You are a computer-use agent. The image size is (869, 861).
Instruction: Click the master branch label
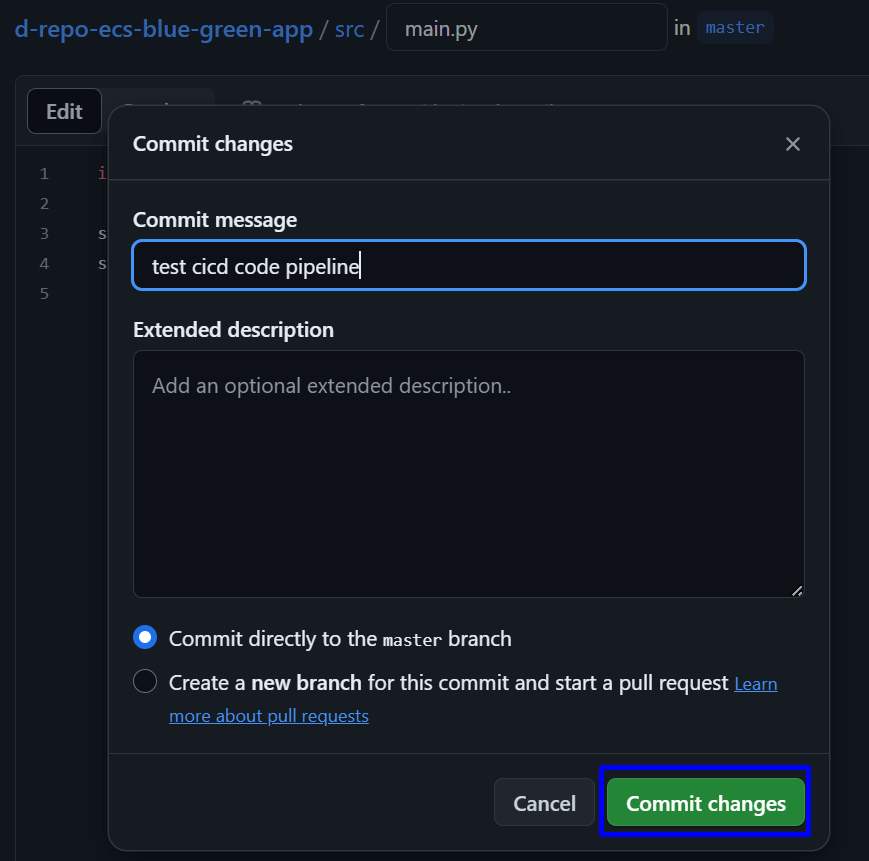point(735,28)
